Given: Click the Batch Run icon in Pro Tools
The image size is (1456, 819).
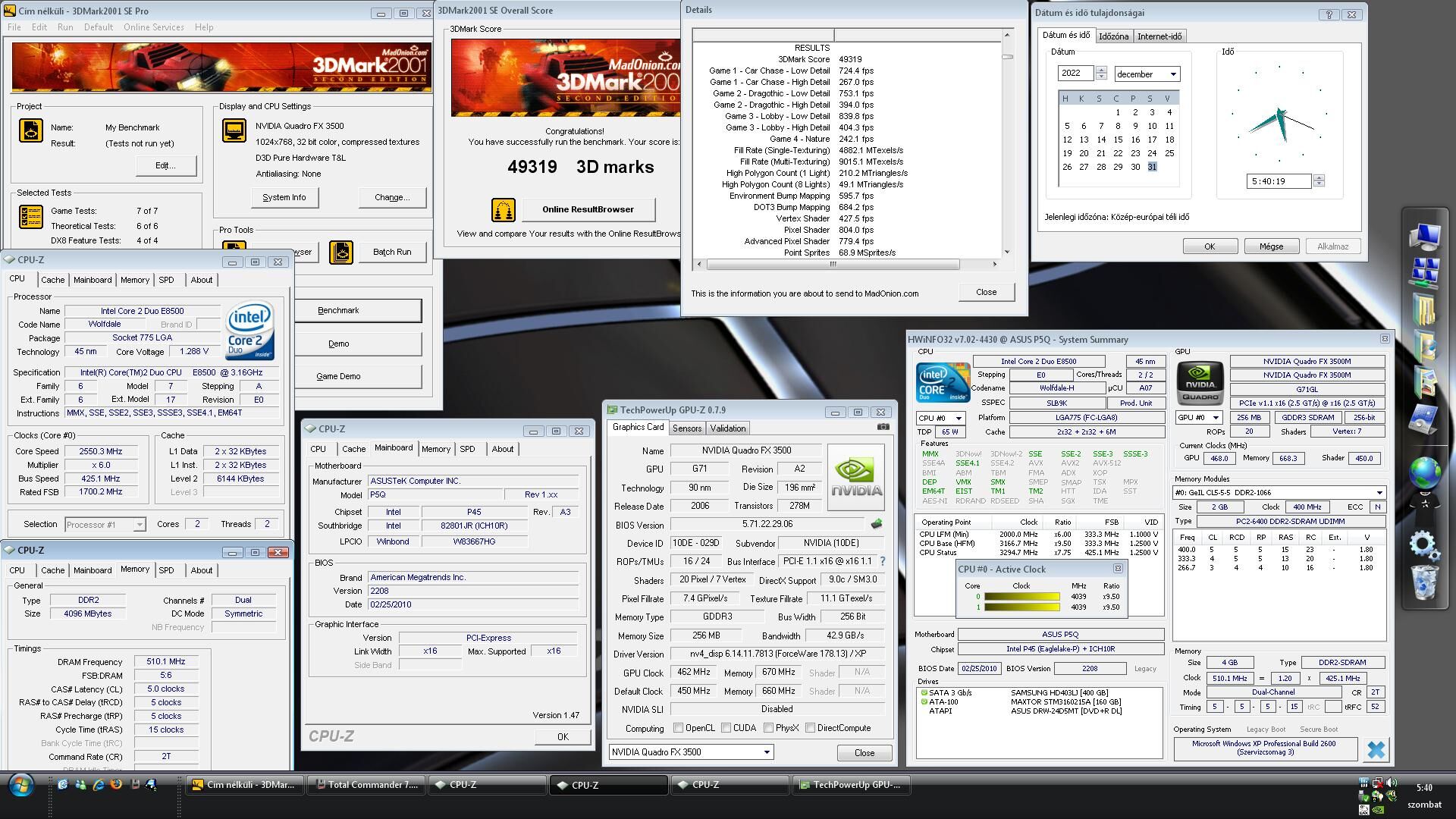Looking at the screenshot, I should point(340,252).
